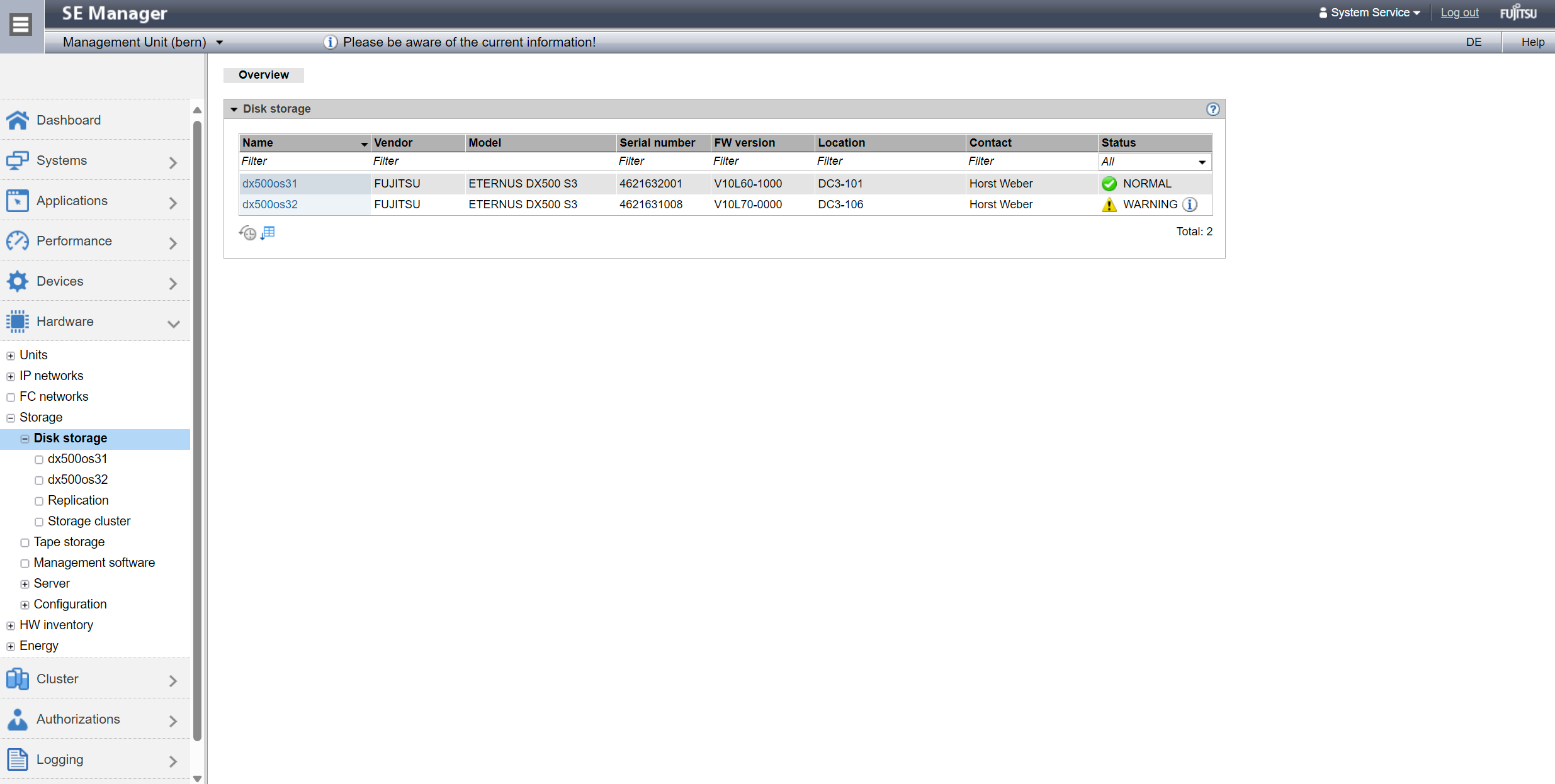
Task: Click the Logging document icon
Action: [x=18, y=759]
